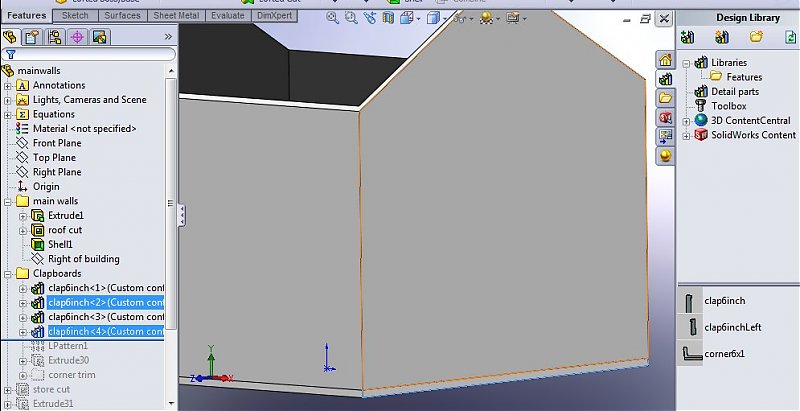
Task: Click the tree filter funnel icon
Action: [x=10, y=54]
